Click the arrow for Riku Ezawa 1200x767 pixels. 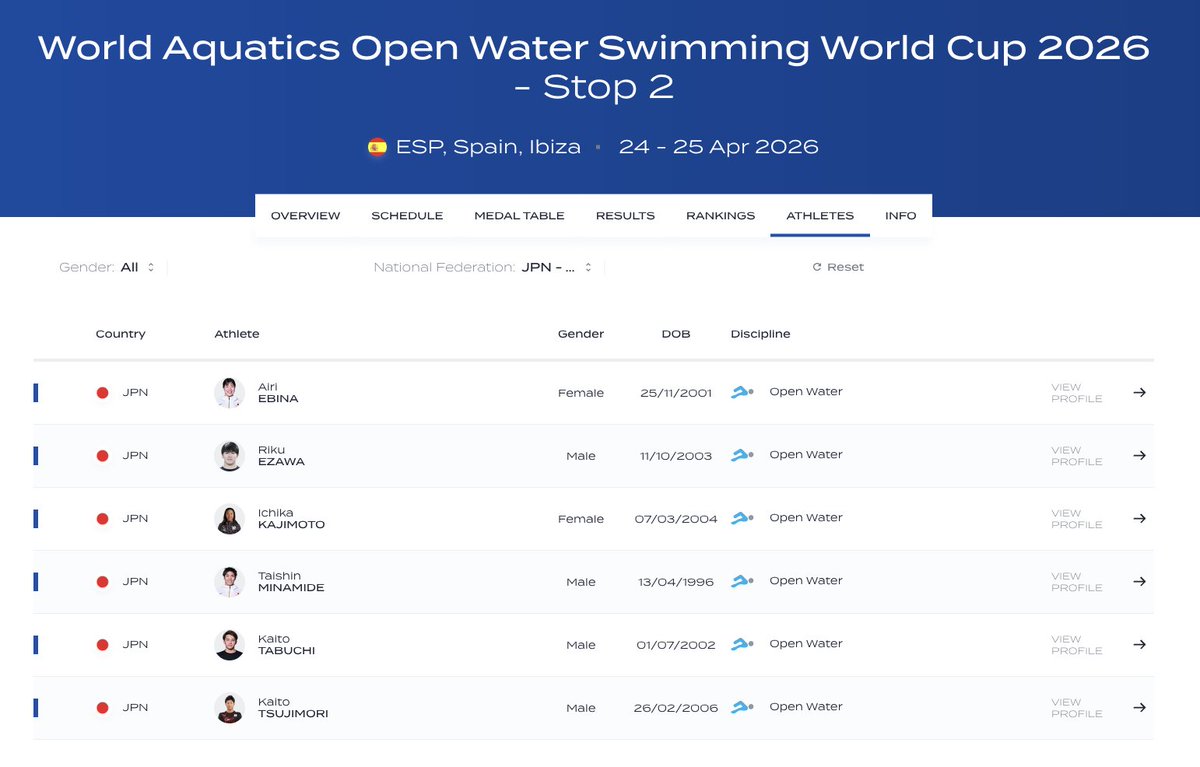[1139, 455]
